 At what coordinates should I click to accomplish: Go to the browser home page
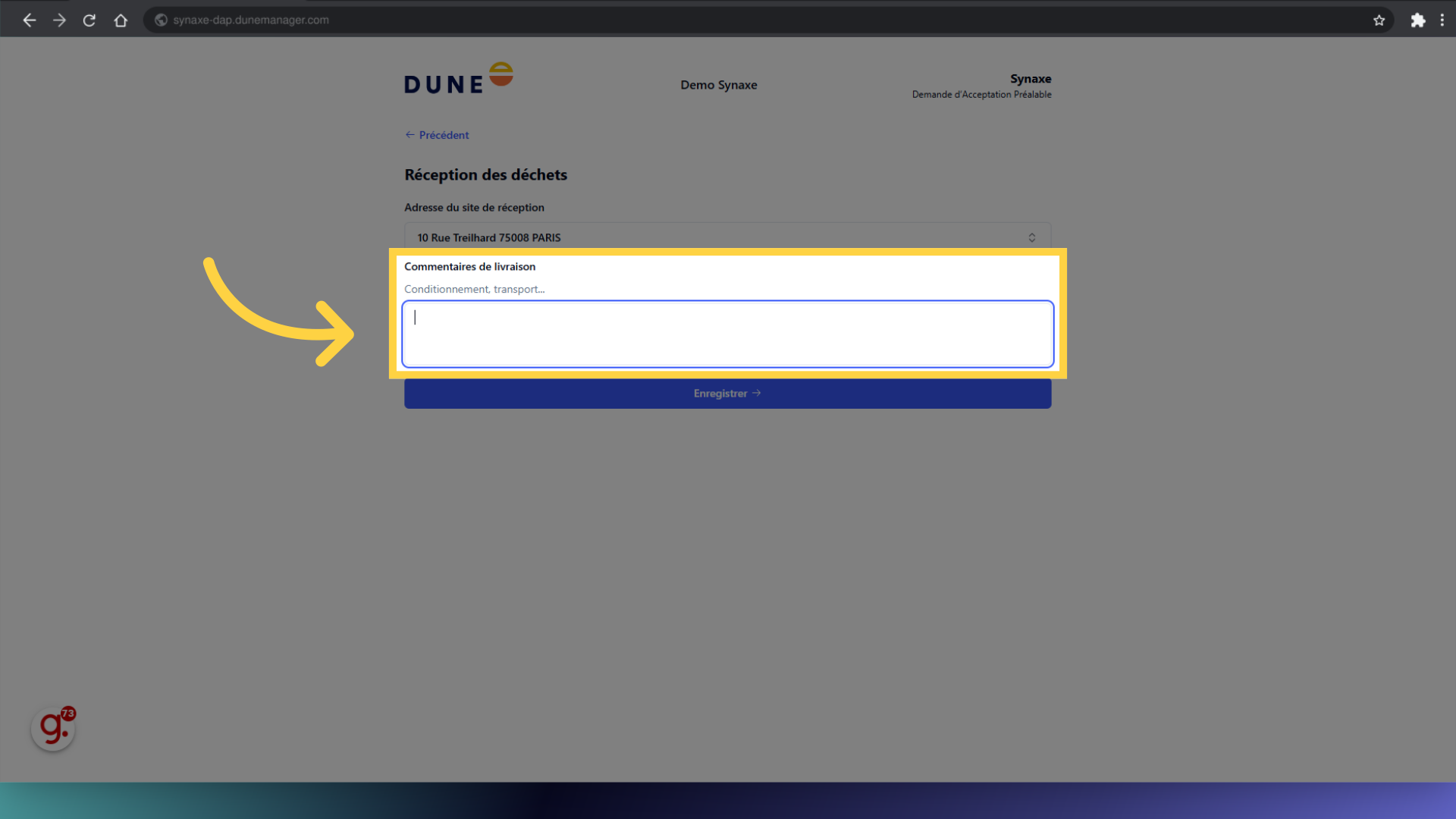(121, 20)
